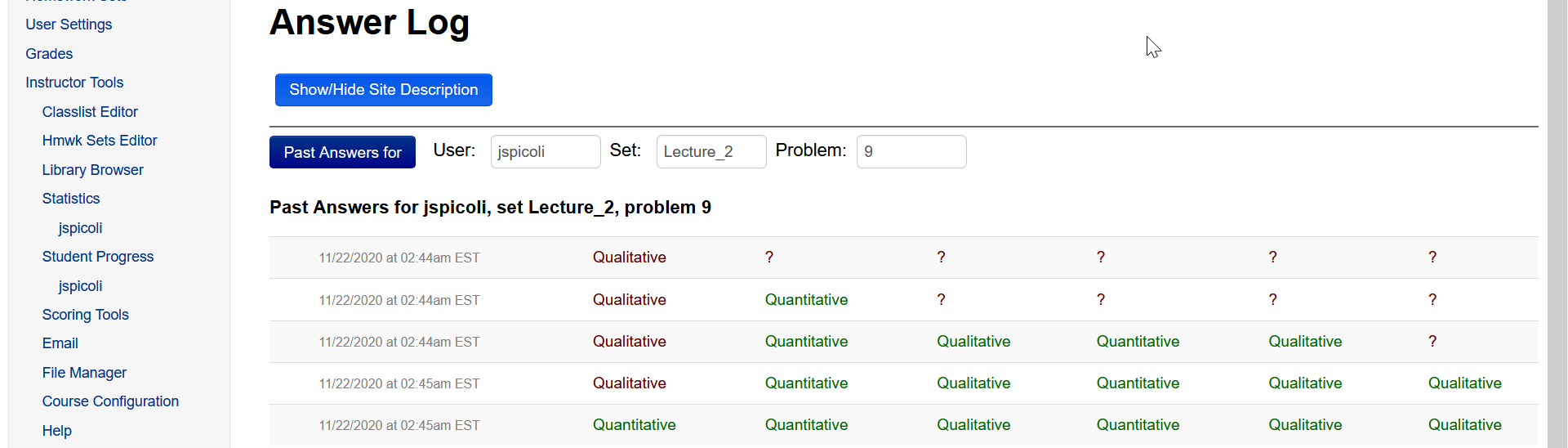
Task: Open jspicoli under Student Progress
Action: point(80,286)
